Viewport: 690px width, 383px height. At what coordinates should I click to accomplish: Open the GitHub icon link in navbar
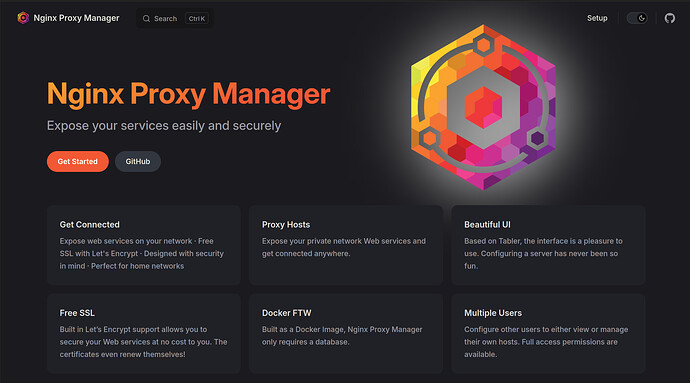click(x=670, y=18)
